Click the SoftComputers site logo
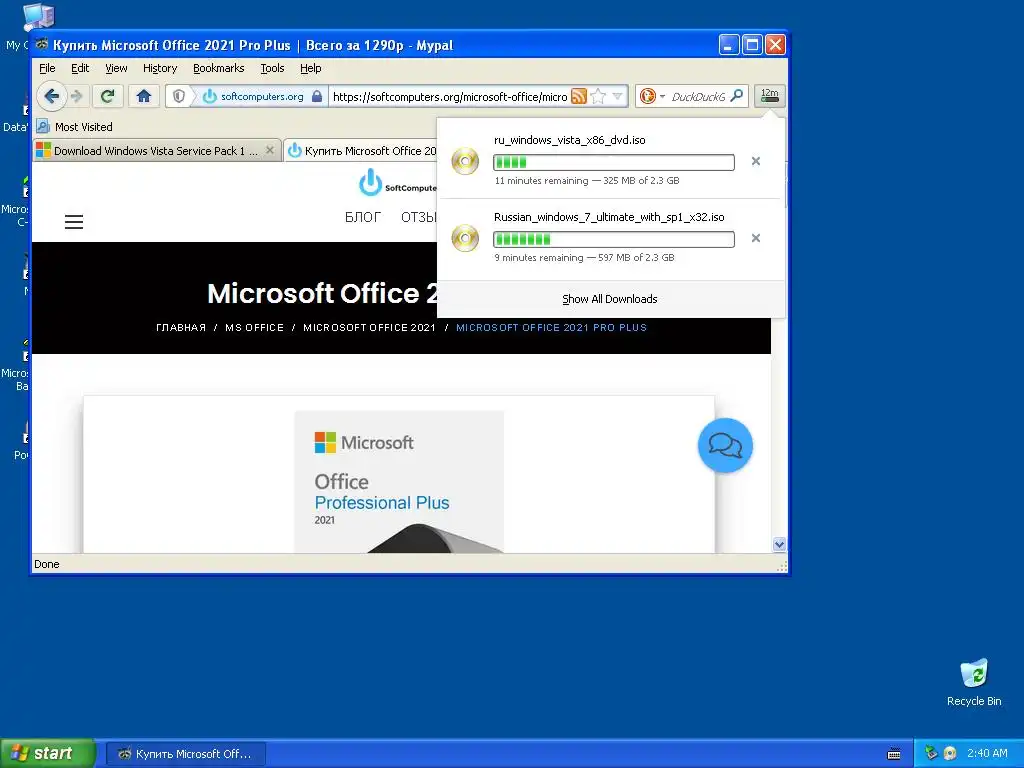This screenshot has height=768, width=1024. tap(397, 183)
